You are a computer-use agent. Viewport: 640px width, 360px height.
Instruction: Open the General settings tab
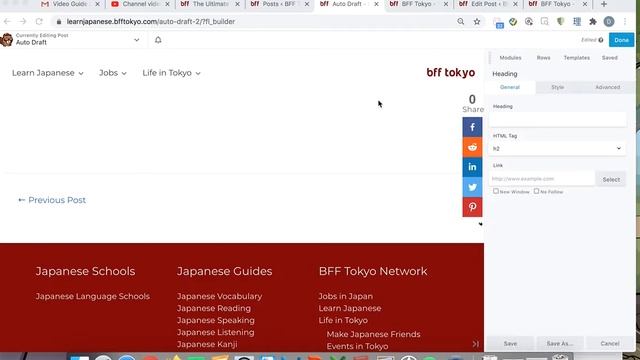[510, 87]
